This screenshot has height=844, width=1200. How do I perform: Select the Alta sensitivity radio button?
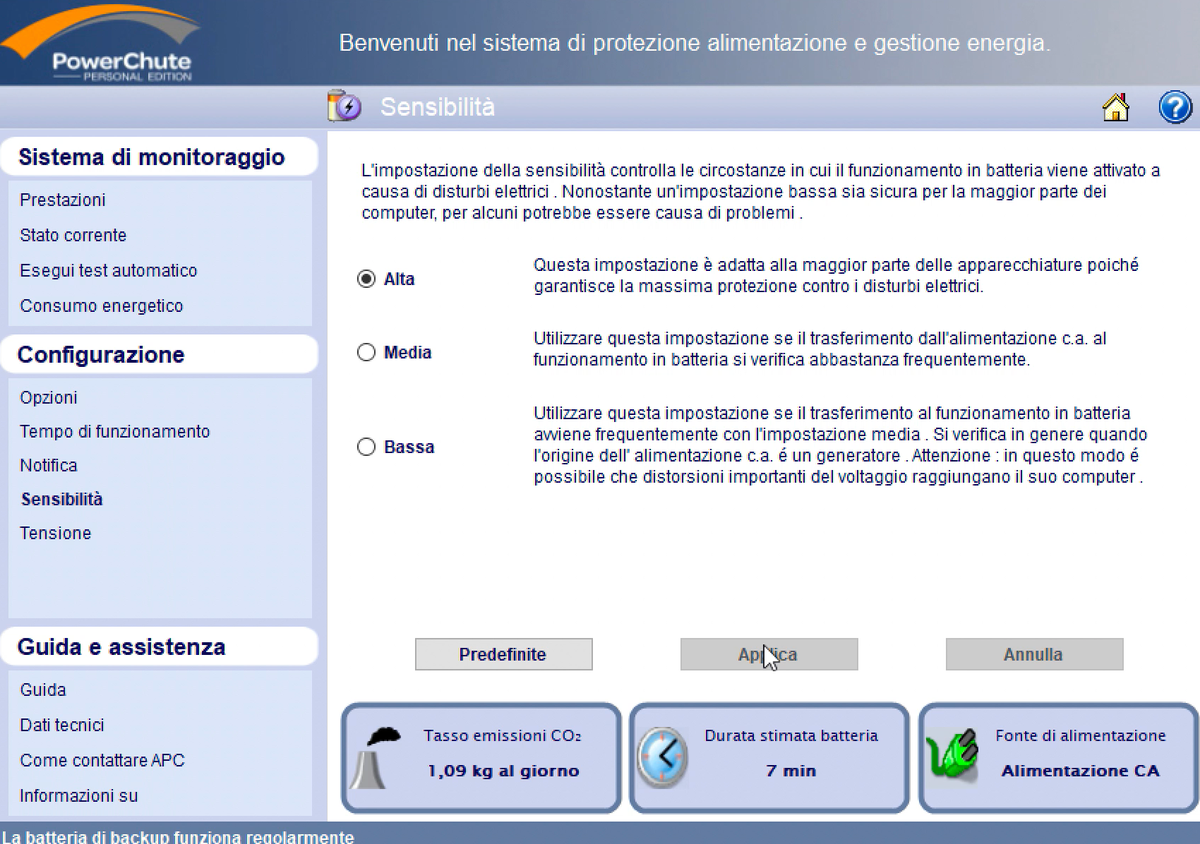point(366,279)
